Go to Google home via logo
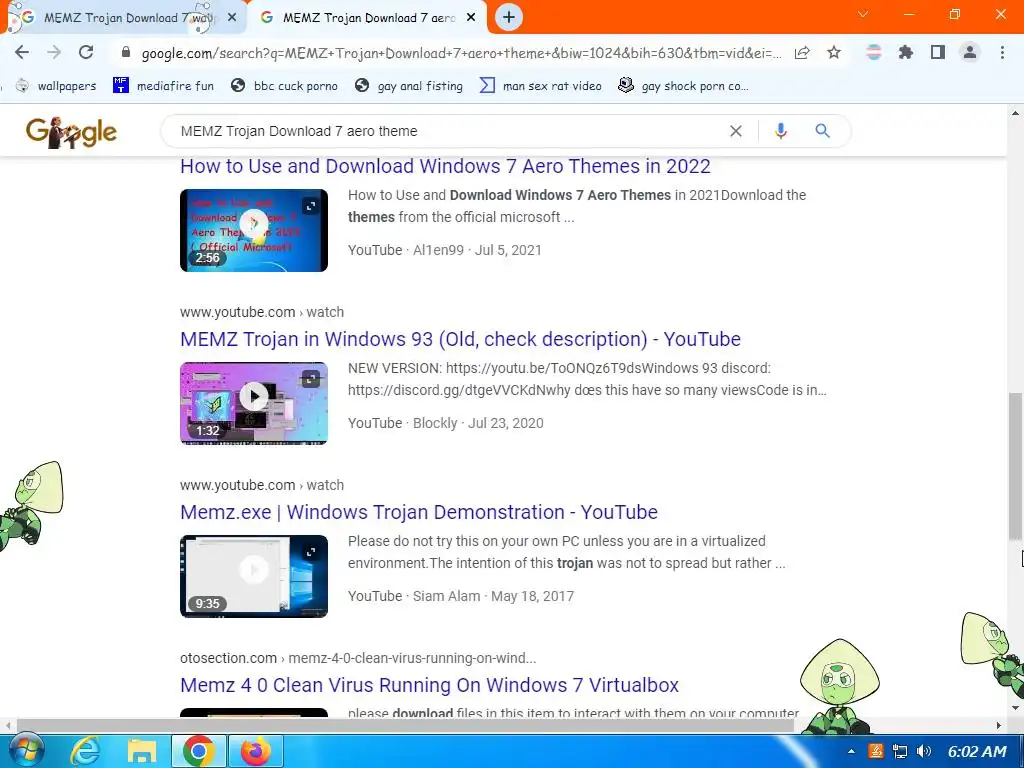The image size is (1024, 768). click(71, 133)
